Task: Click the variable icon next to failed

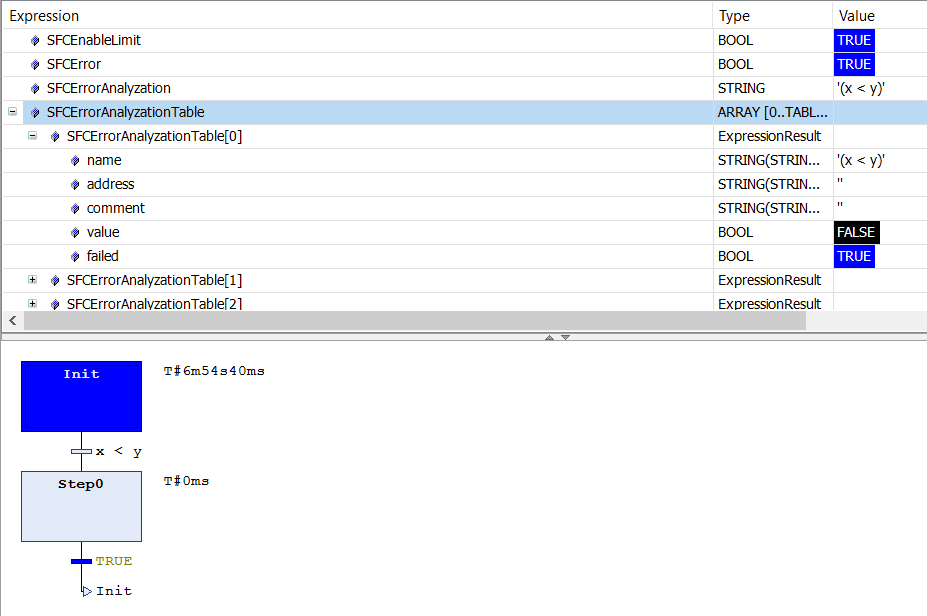Action: [74, 256]
